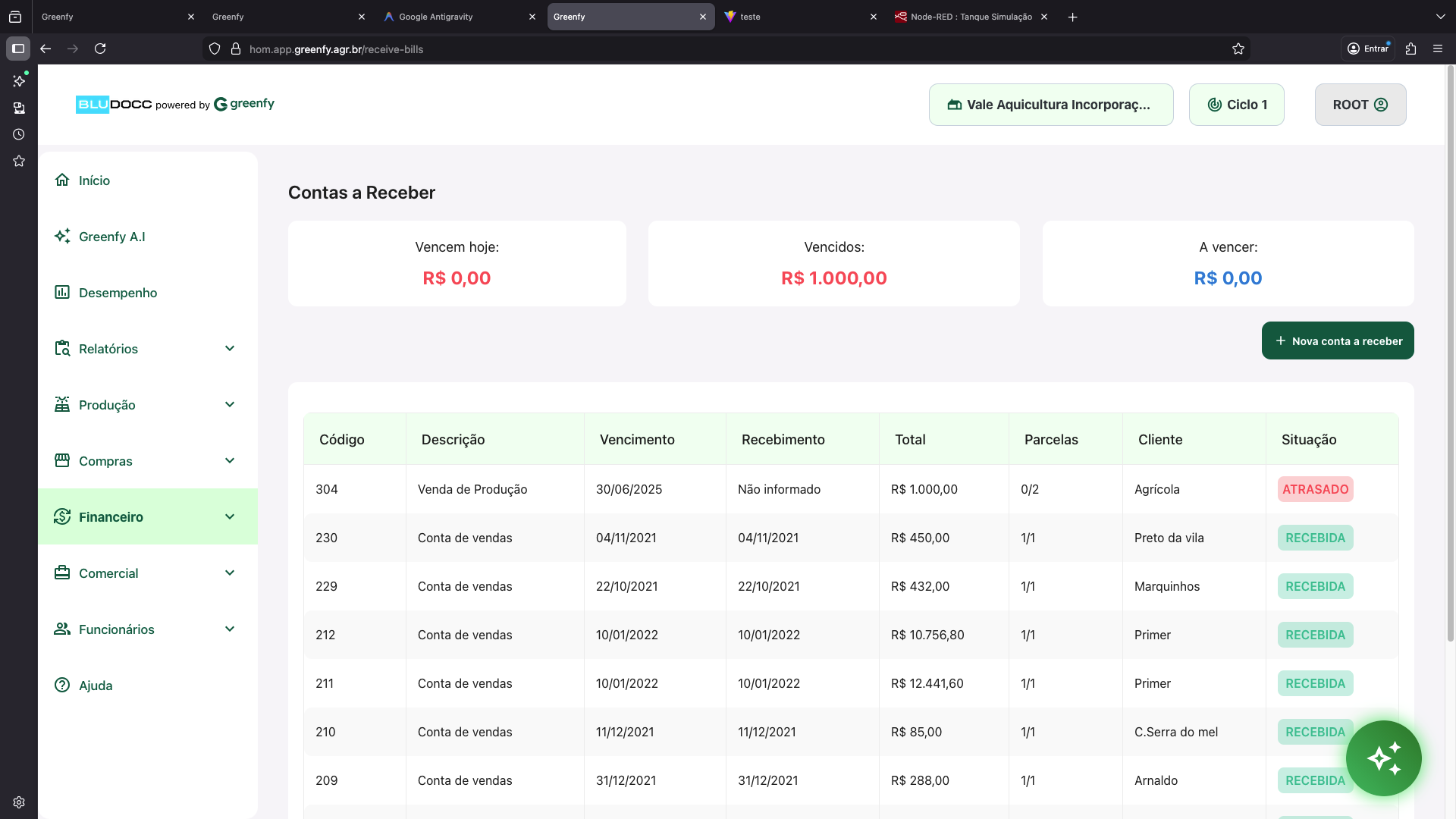The image size is (1456, 819).
Task: Switch to the Google Antigravity tab
Action: tap(435, 17)
